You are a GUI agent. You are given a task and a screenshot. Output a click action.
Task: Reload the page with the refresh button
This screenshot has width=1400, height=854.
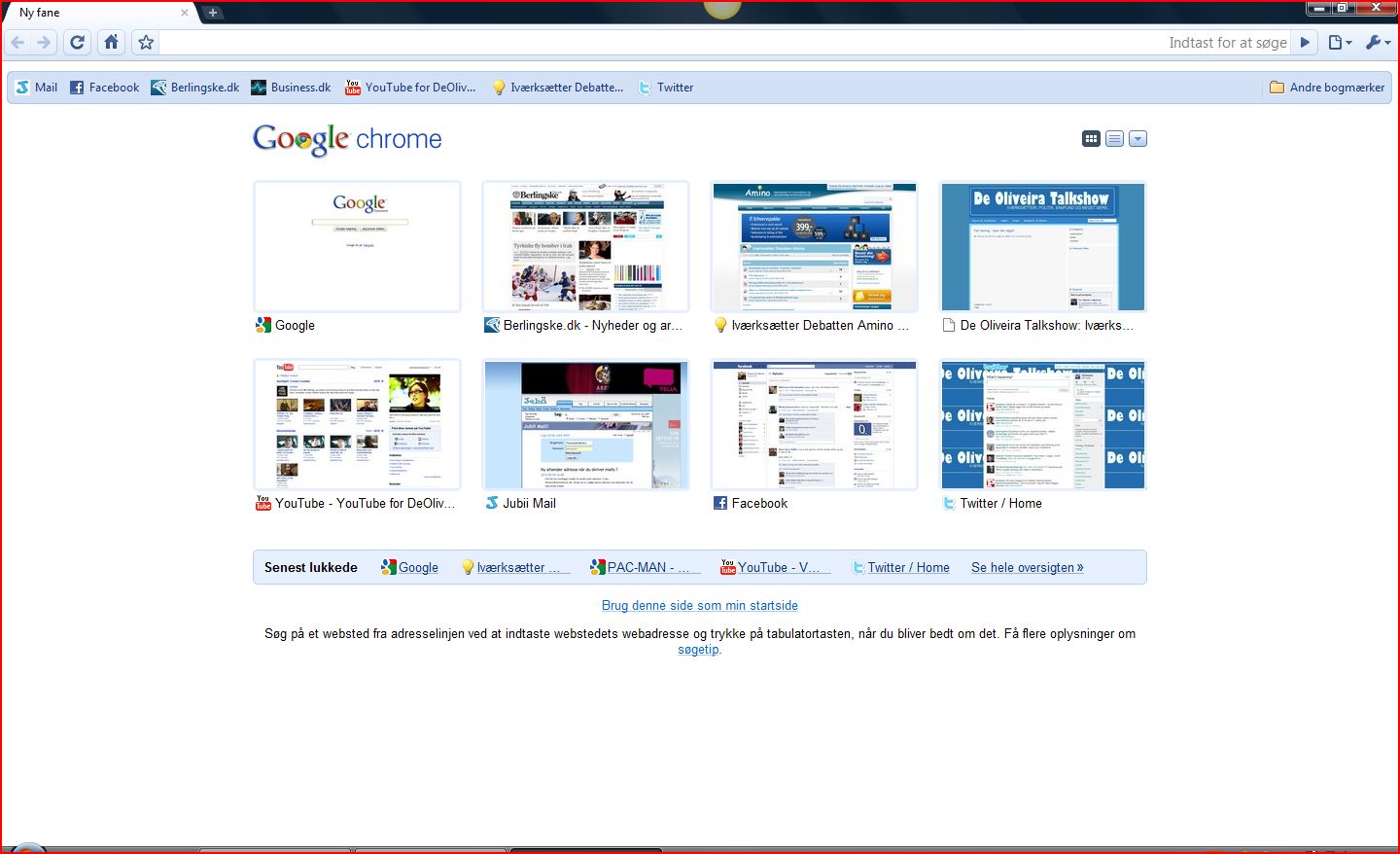point(78,43)
